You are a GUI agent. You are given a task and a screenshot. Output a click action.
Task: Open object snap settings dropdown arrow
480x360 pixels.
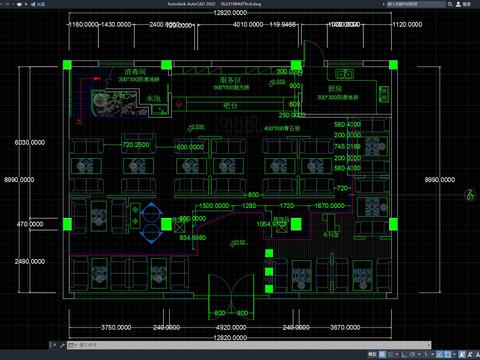coord(454,354)
